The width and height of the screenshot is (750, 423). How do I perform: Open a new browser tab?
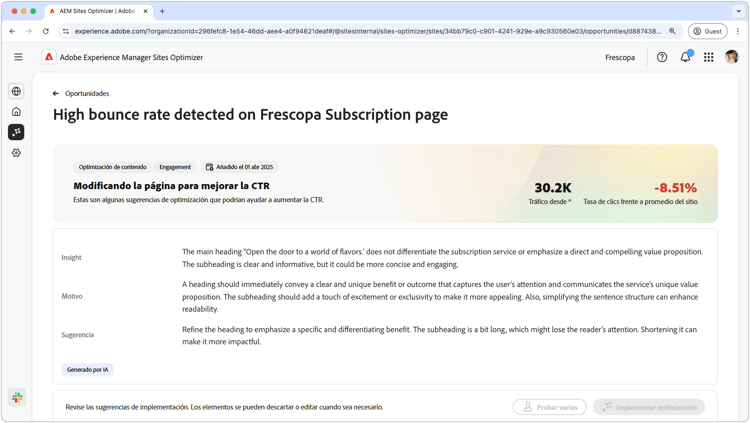pyautogui.click(x=162, y=11)
